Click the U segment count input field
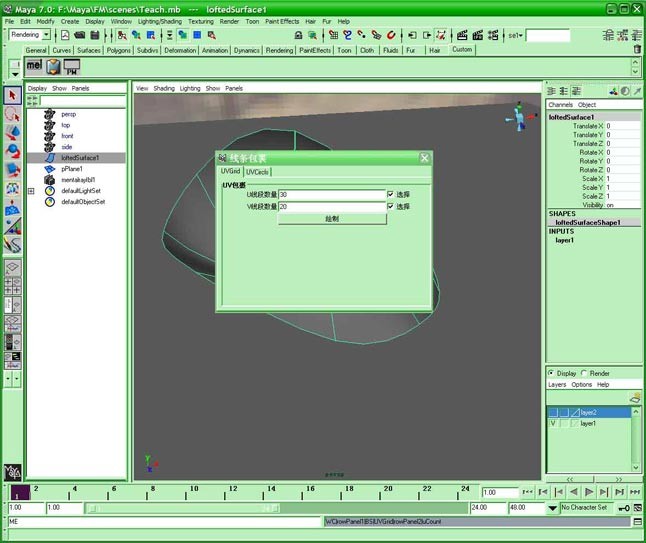The image size is (646, 543). (x=332, y=194)
